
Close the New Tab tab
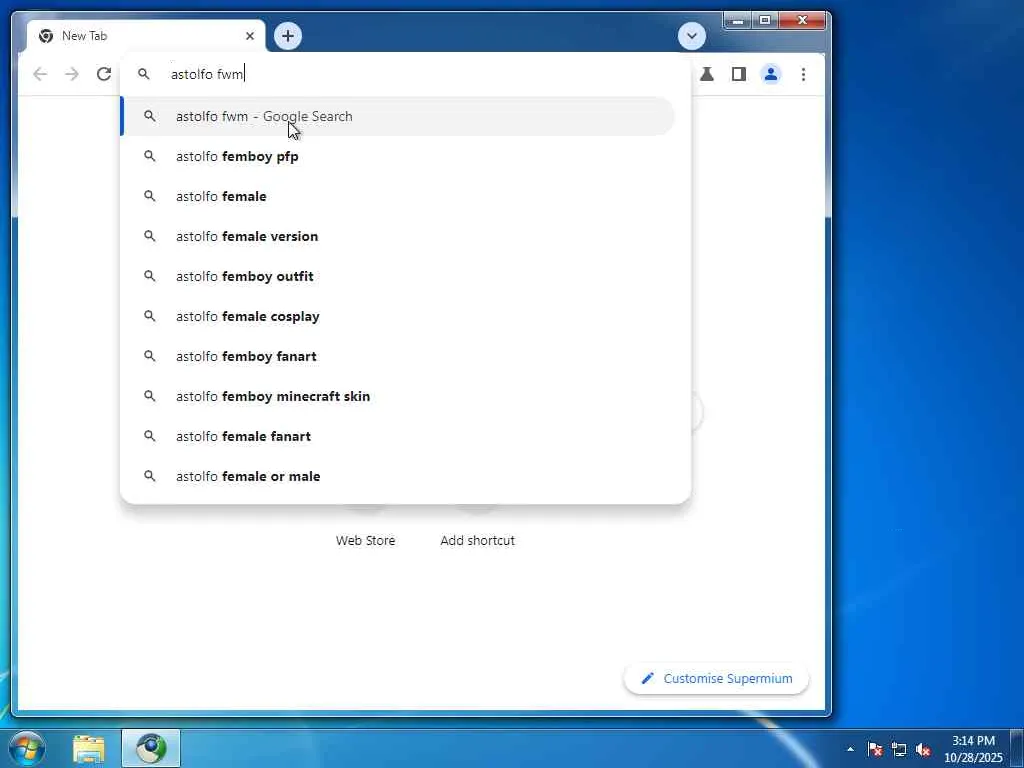pyautogui.click(x=249, y=36)
